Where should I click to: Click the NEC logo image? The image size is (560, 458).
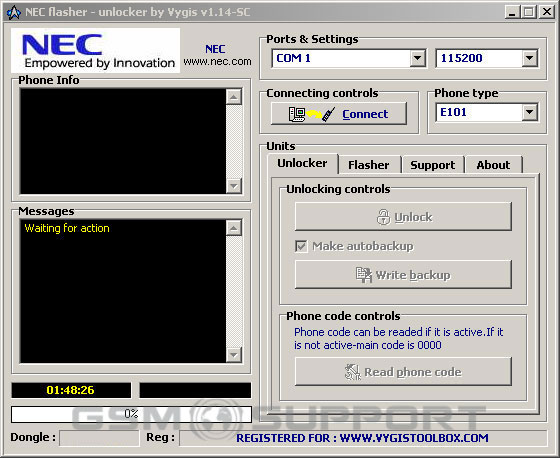point(95,51)
